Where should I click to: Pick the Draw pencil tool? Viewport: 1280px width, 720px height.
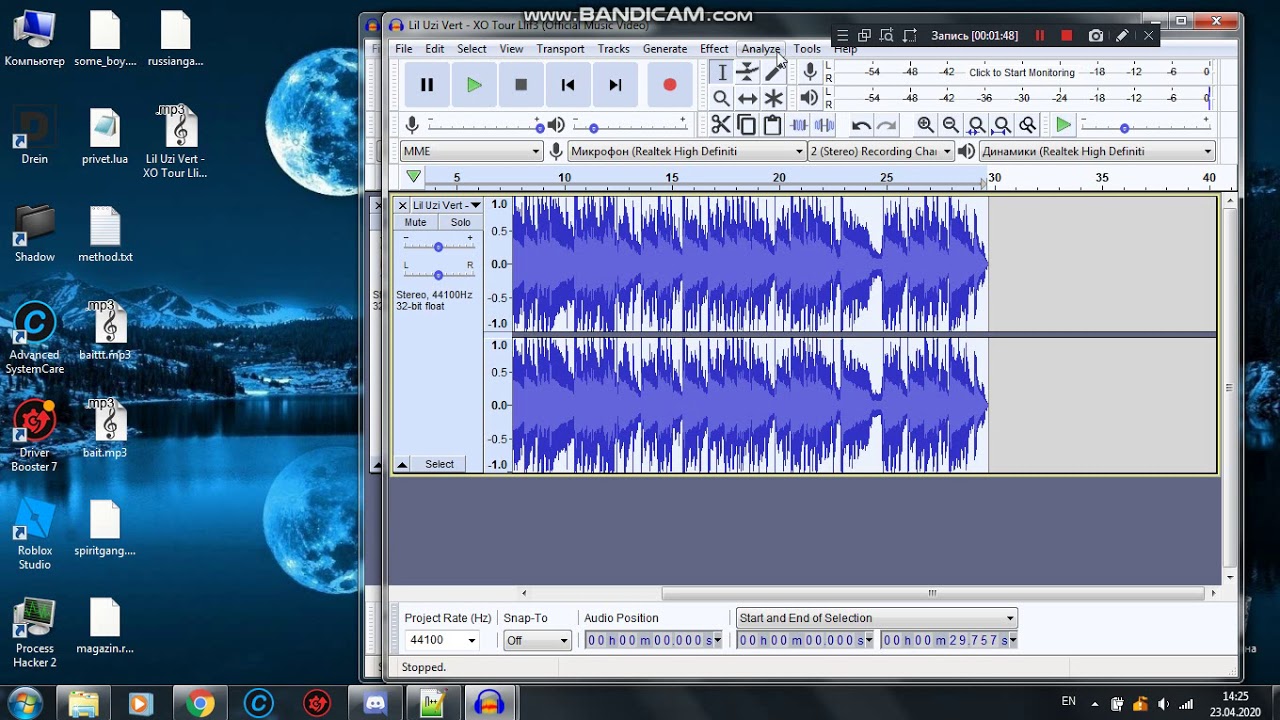coord(773,72)
